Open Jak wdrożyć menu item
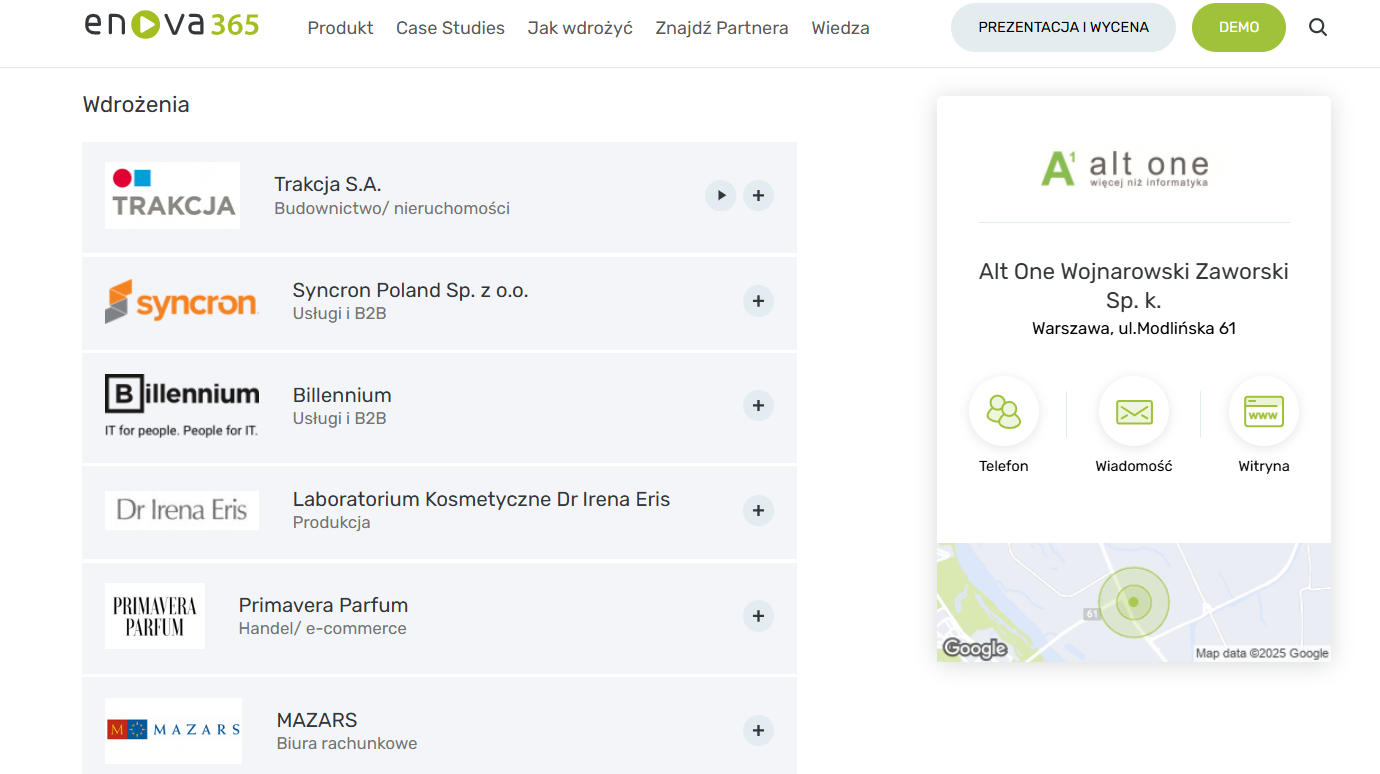Image resolution: width=1380 pixels, height=774 pixels. tap(580, 28)
